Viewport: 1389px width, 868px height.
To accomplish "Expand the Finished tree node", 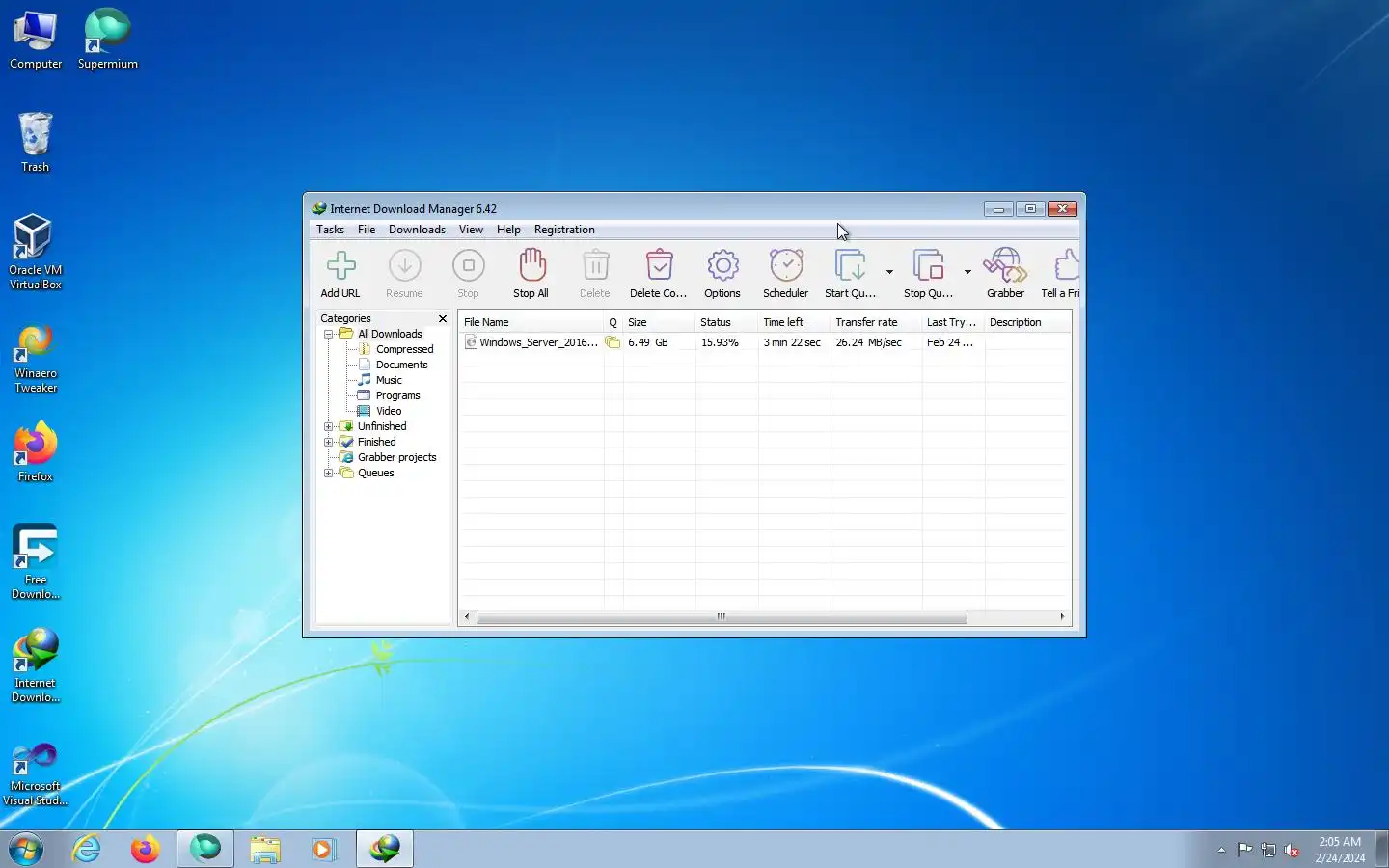I will pos(329,442).
